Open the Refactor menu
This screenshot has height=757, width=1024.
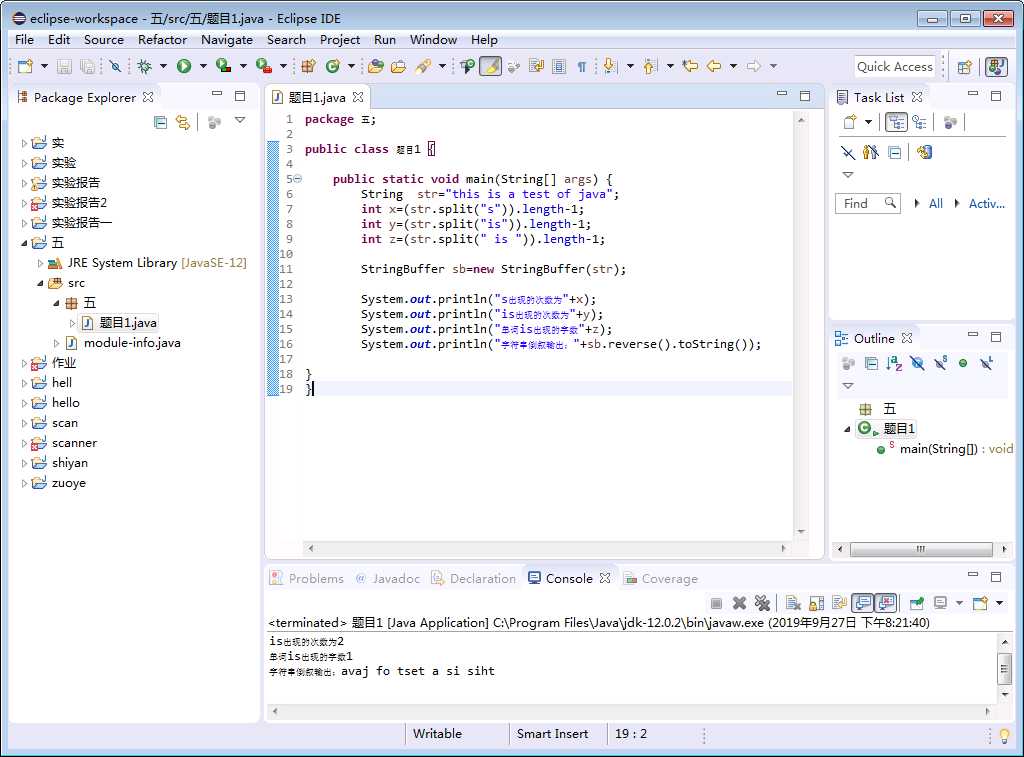point(163,40)
